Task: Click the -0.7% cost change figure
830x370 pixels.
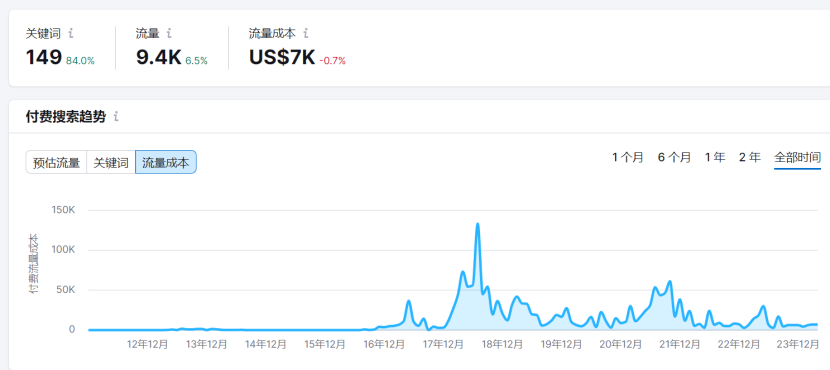Action: pyautogui.click(x=332, y=61)
